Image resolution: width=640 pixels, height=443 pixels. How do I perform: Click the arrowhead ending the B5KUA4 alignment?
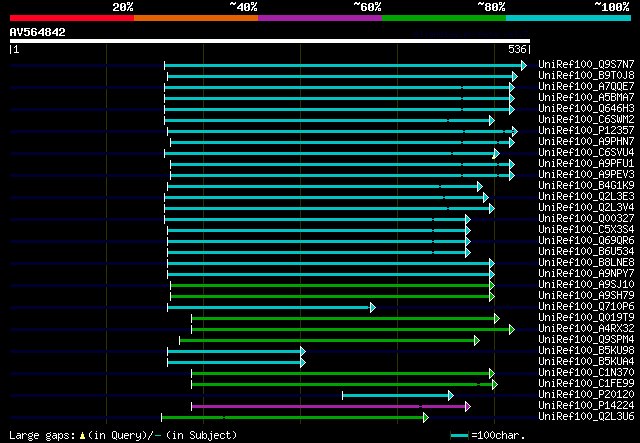tap(303, 362)
